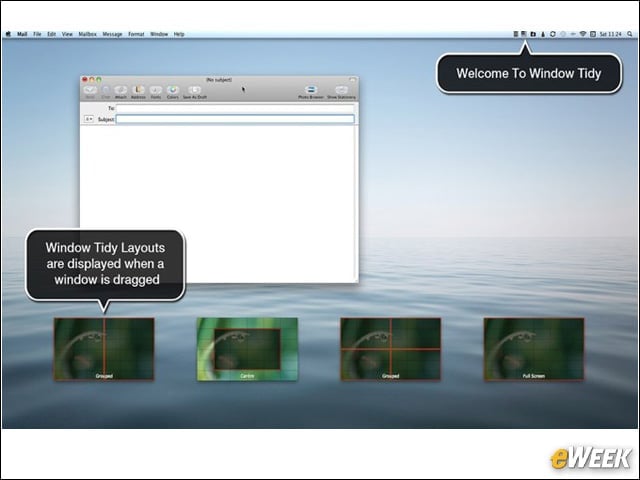Open the Window menu
The image size is (640, 480).
click(159, 34)
